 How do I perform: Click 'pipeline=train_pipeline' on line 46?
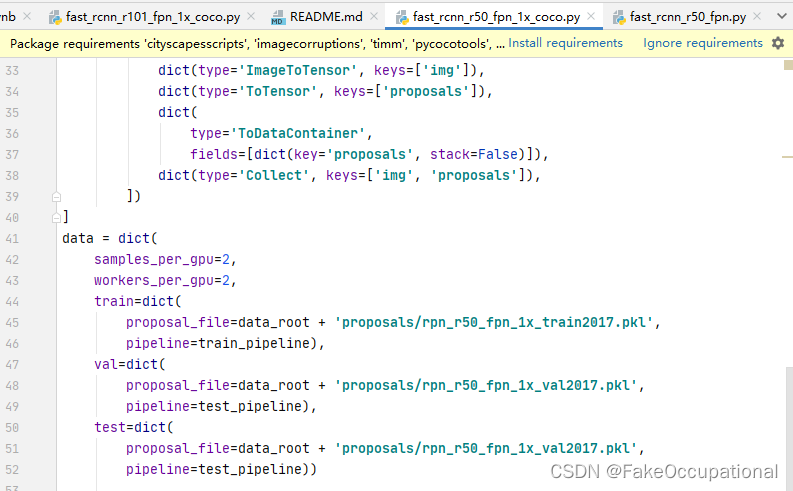217,344
